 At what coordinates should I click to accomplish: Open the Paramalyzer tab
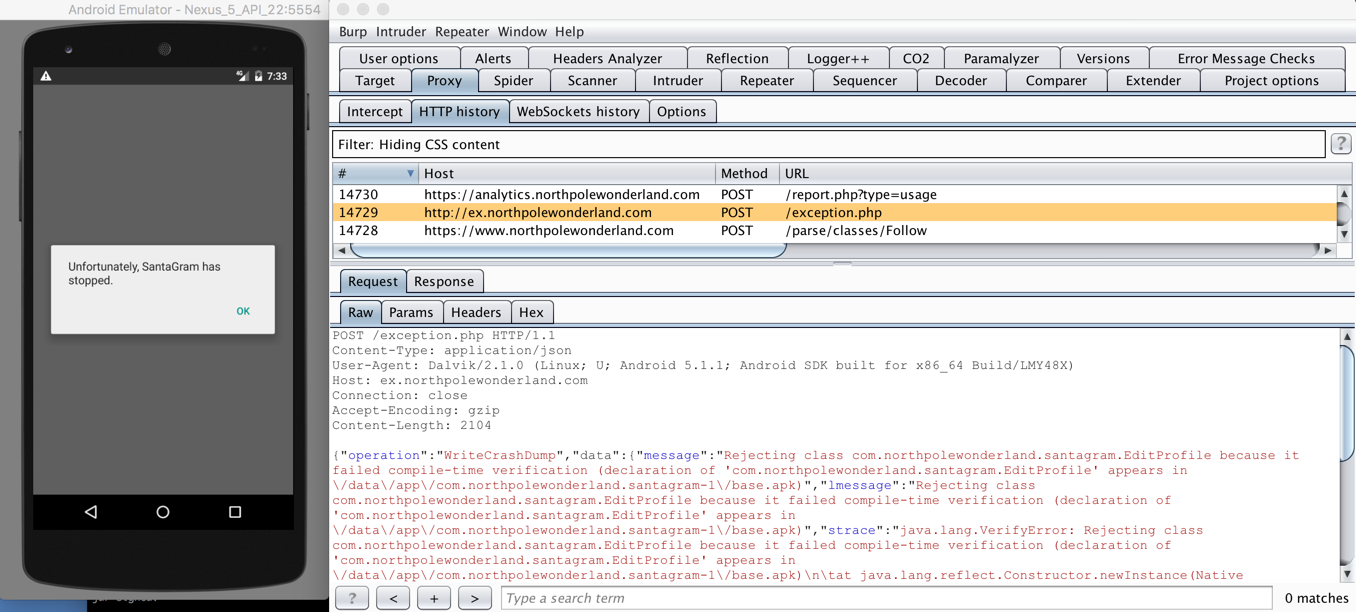(x=1001, y=59)
